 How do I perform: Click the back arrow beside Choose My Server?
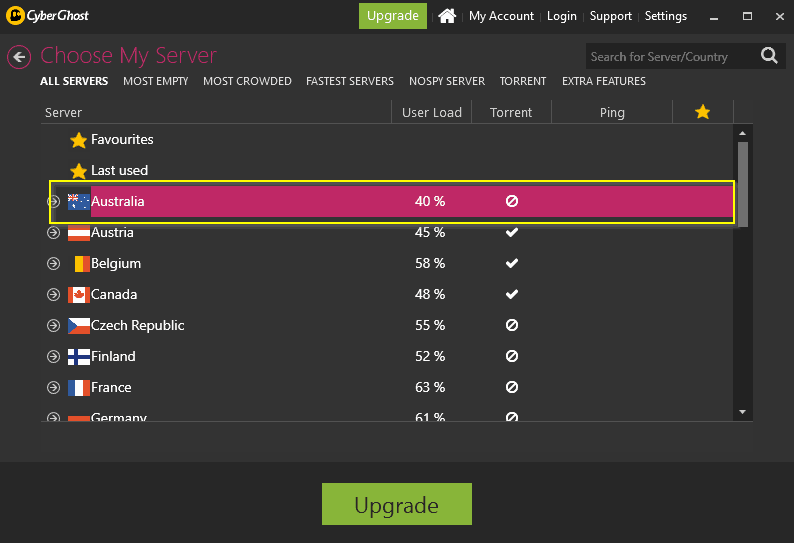[19, 57]
